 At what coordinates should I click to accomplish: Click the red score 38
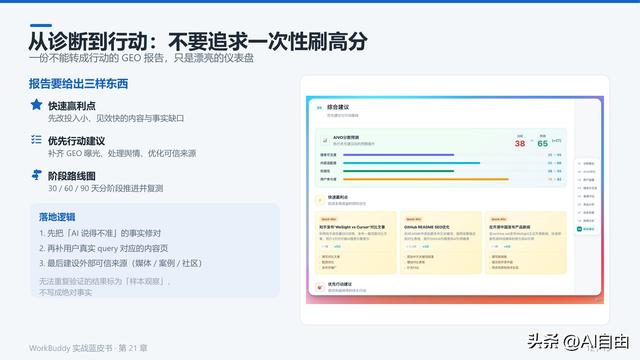(x=520, y=143)
